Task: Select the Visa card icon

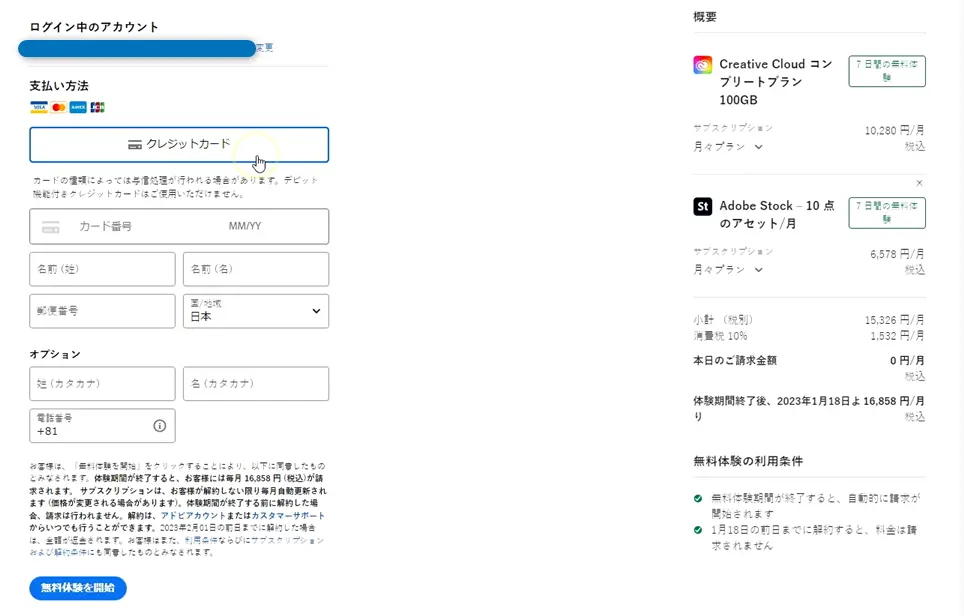Action: point(38,107)
